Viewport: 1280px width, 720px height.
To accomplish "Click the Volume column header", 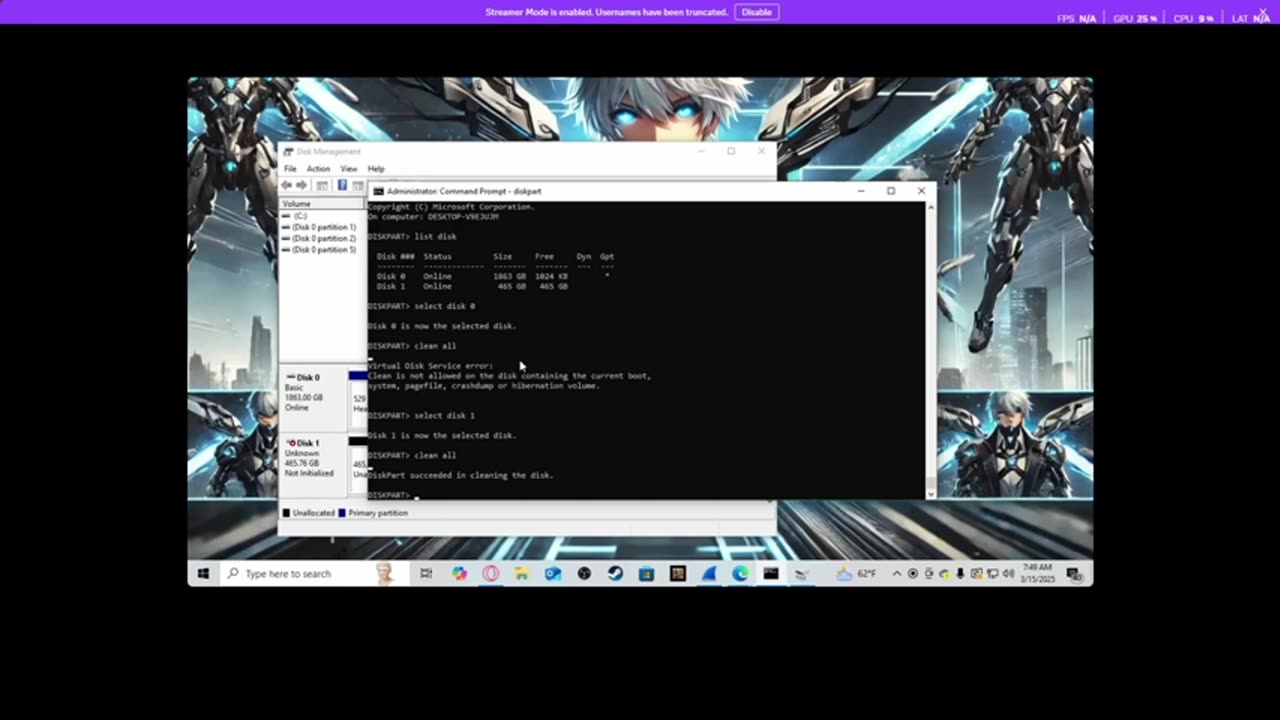I will point(323,204).
